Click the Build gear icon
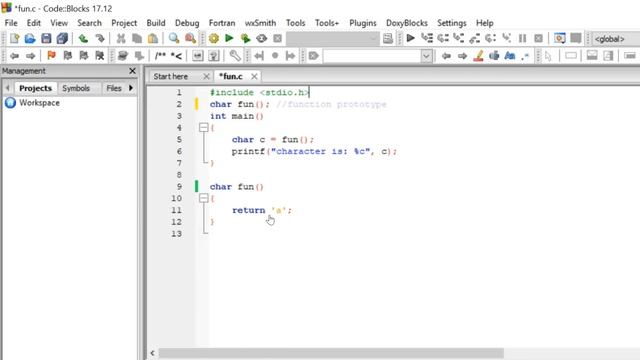This screenshot has width=640, height=360. coord(213,39)
